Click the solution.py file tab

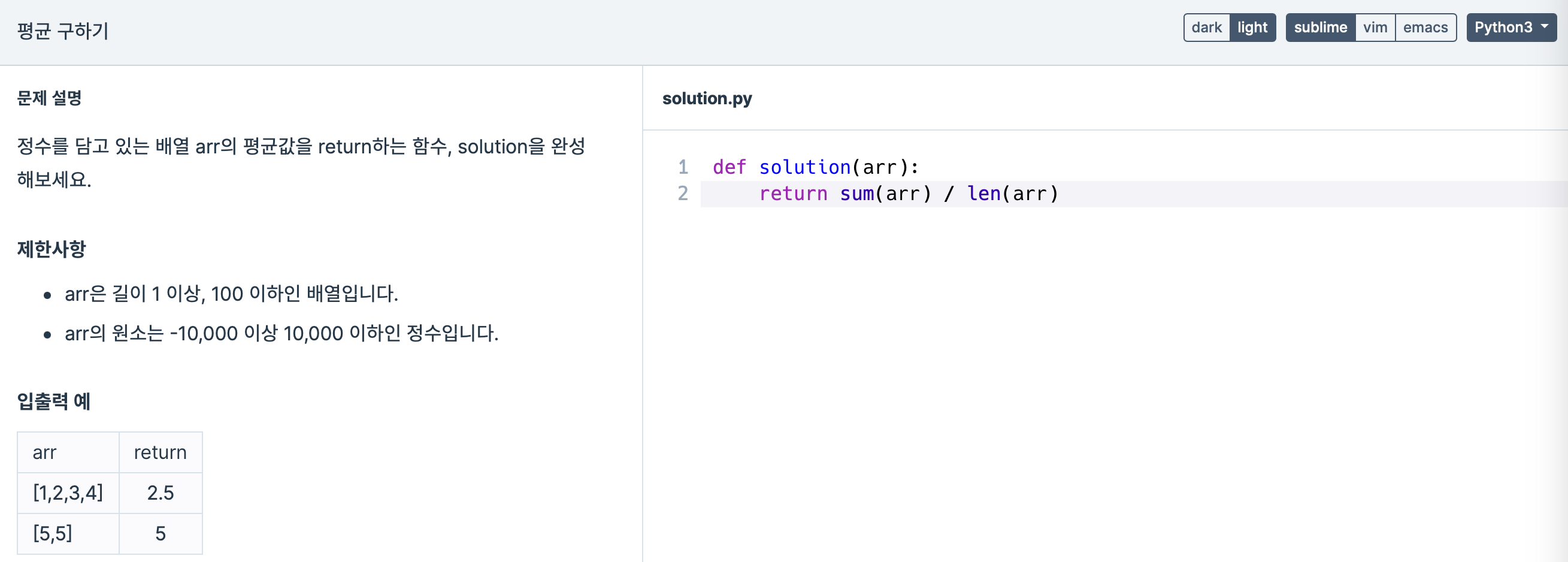[707, 98]
